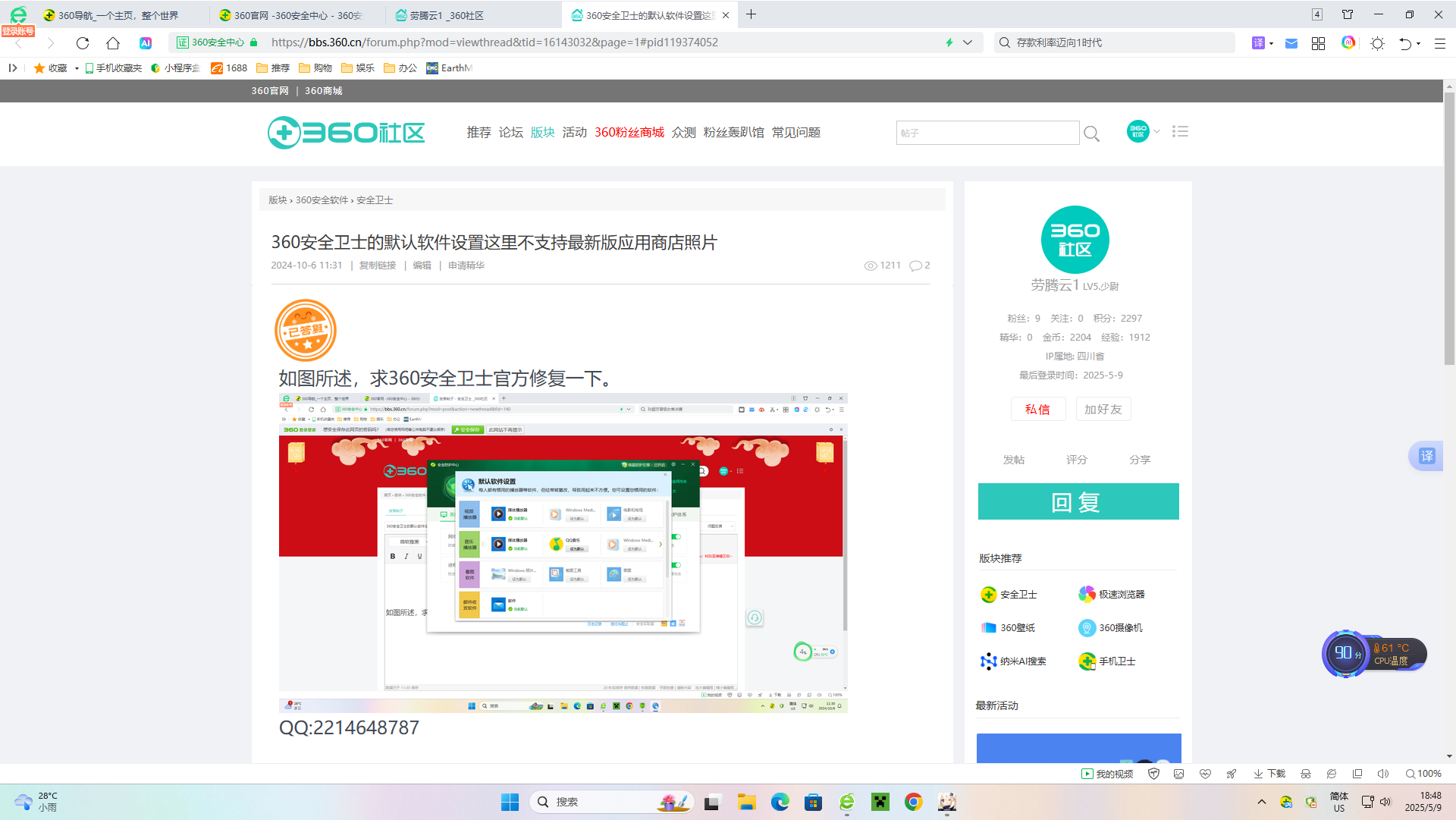Viewport: 1456px width, 820px height.
Task: Open the 购物 bookmarks folder
Action: click(315, 68)
